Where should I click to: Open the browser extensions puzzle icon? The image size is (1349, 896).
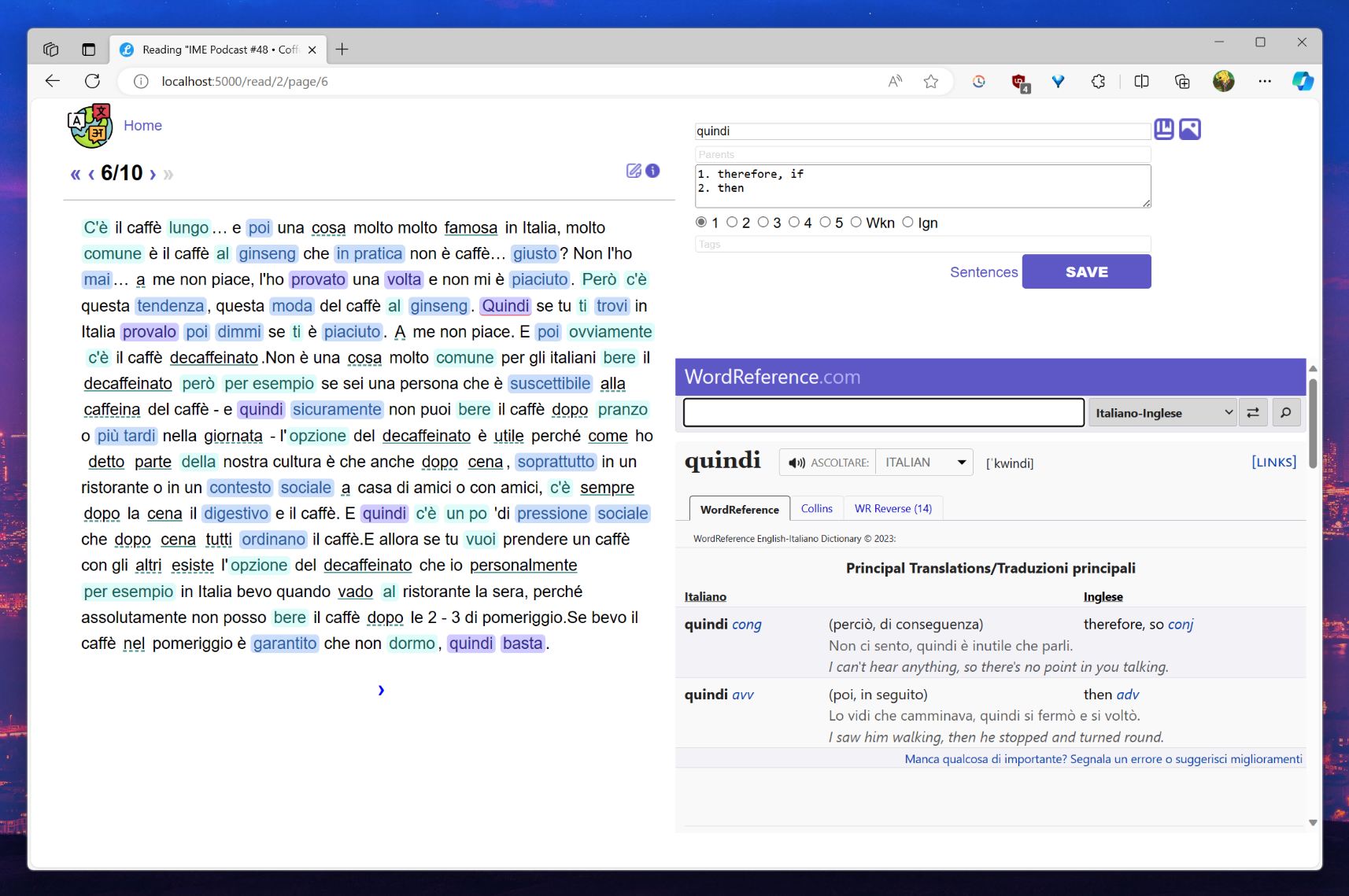[x=1098, y=81]
